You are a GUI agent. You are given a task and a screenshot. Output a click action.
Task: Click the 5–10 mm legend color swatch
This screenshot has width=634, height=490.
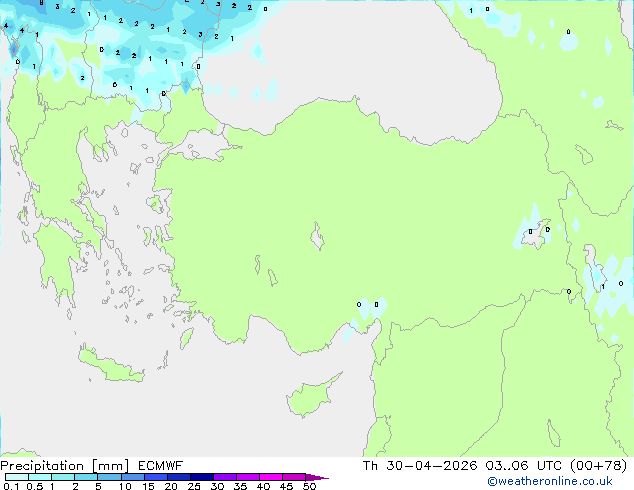110,477
